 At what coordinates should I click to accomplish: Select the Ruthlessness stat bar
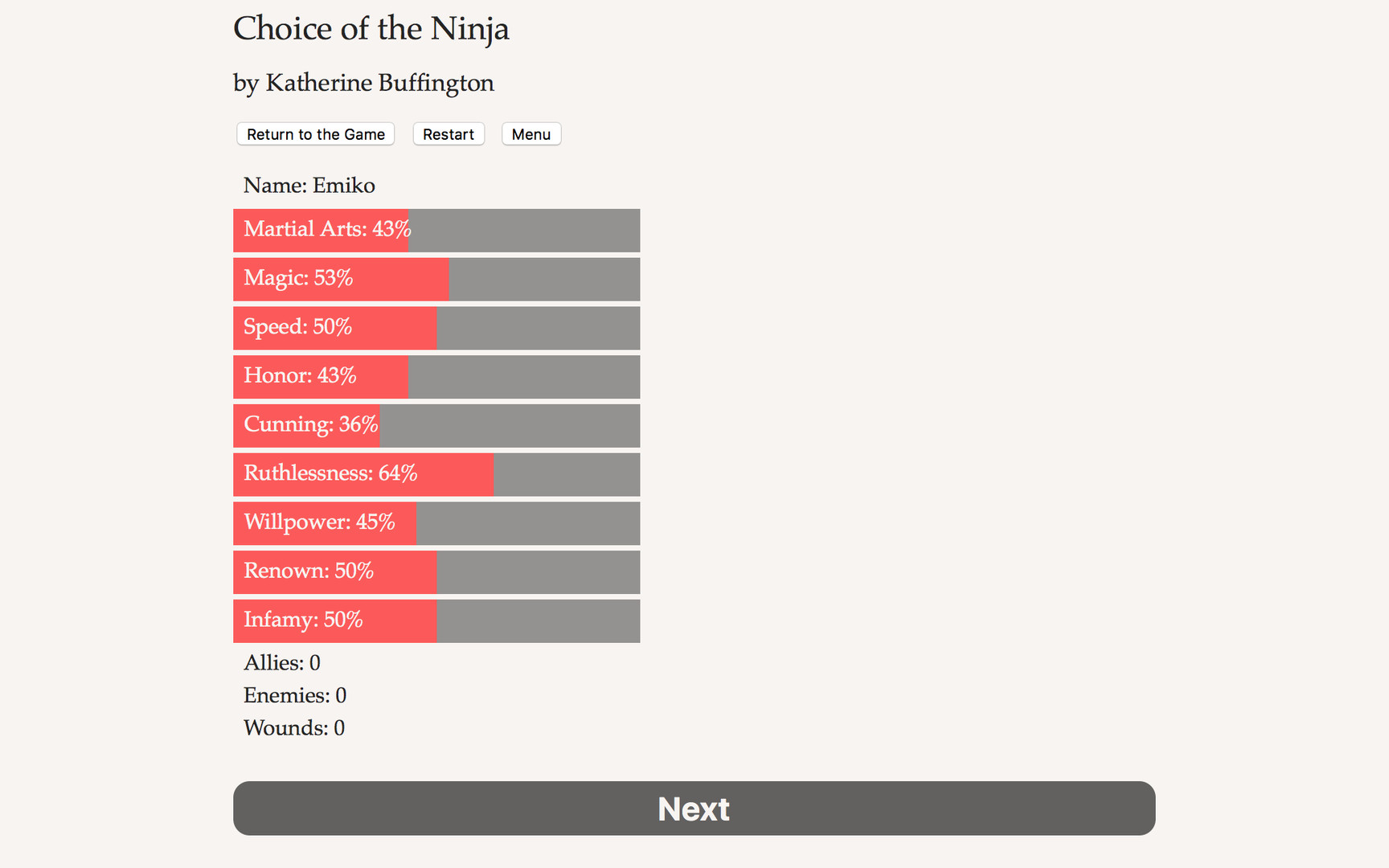(x=436, y=474)
